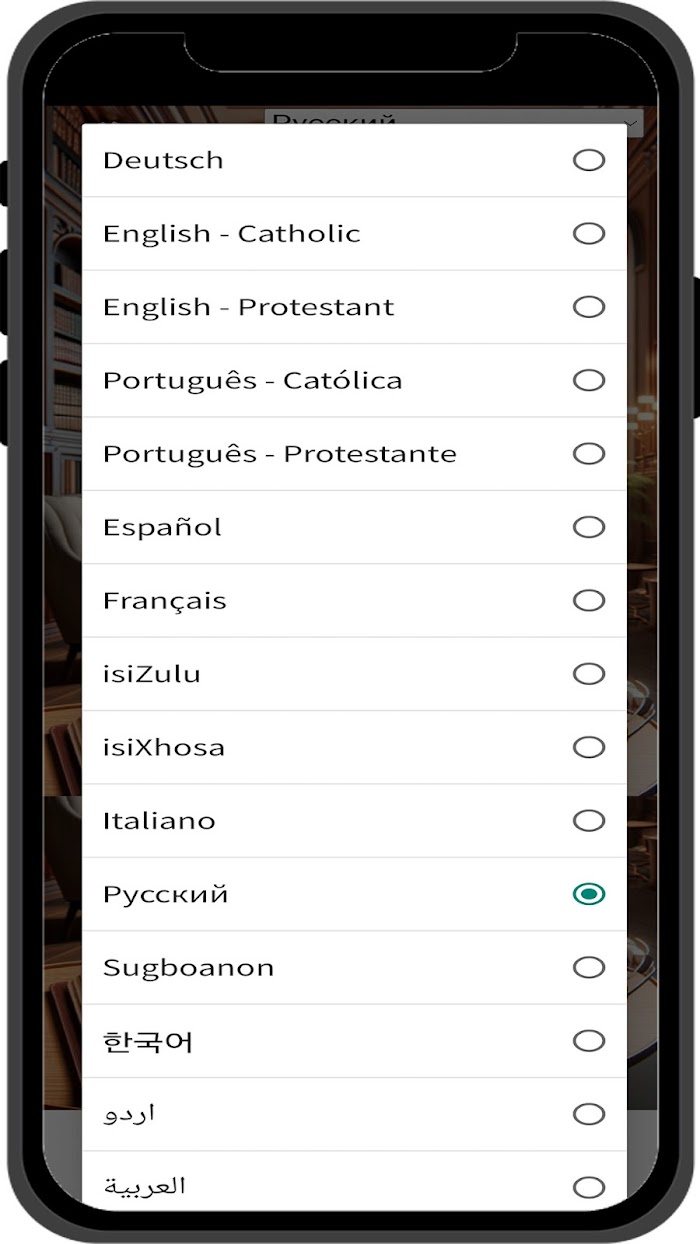Screen dimensions: 700x1244
Task: Select the Español radio button
Action: pos(589,527)
